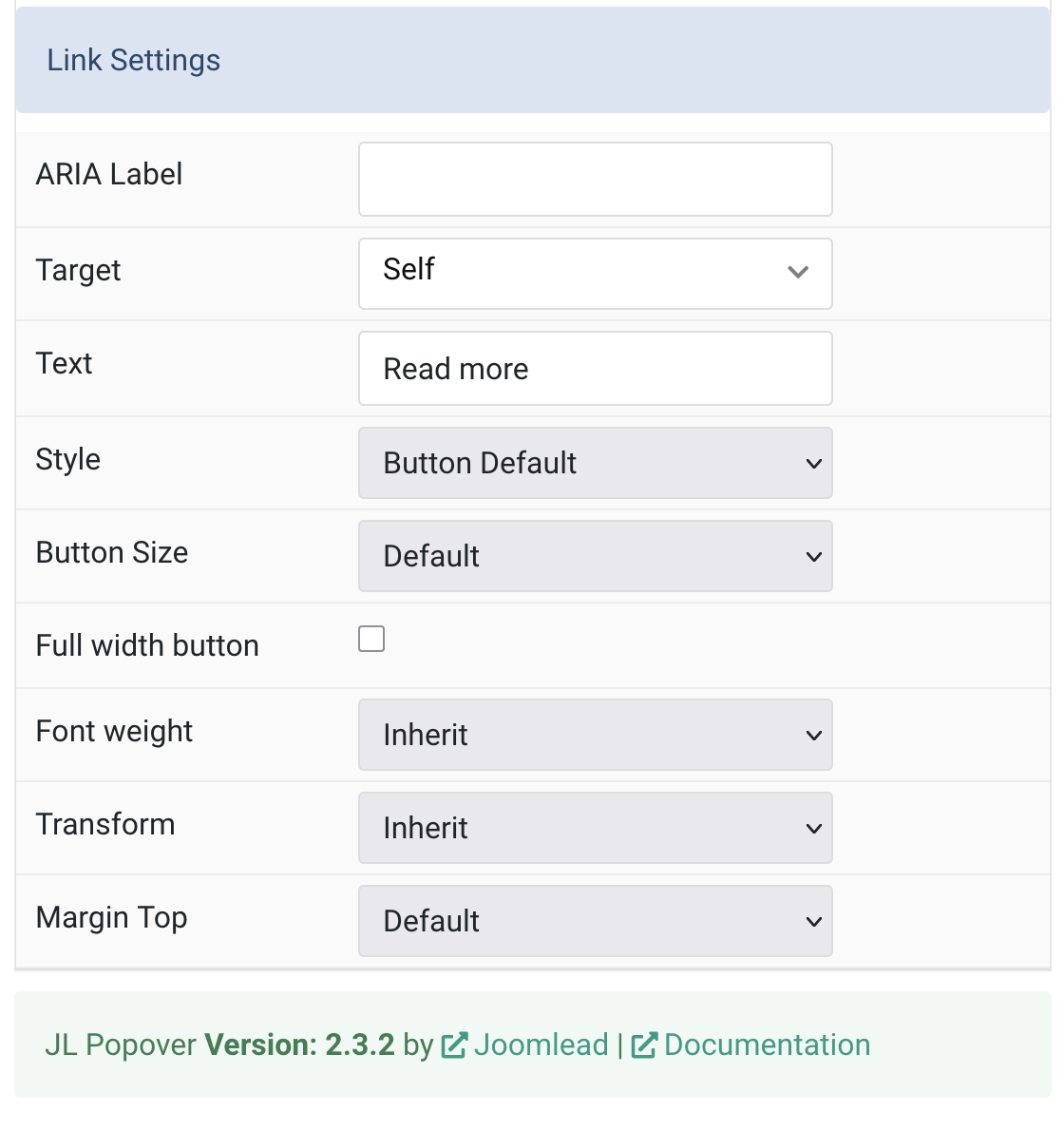Click the arrow icon on Margin Top select
Screen dimensions: 1064x1131
[x=814, y=922]
